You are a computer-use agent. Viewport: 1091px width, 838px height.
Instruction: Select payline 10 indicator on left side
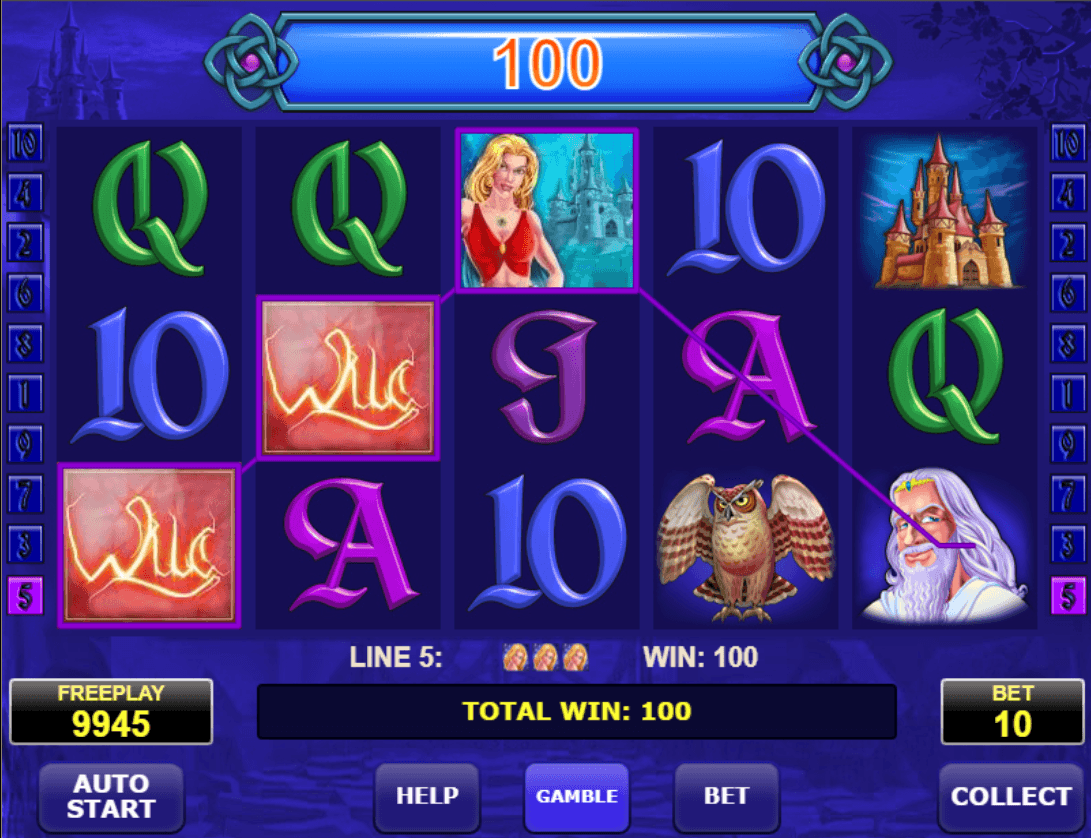click(24, 144)
